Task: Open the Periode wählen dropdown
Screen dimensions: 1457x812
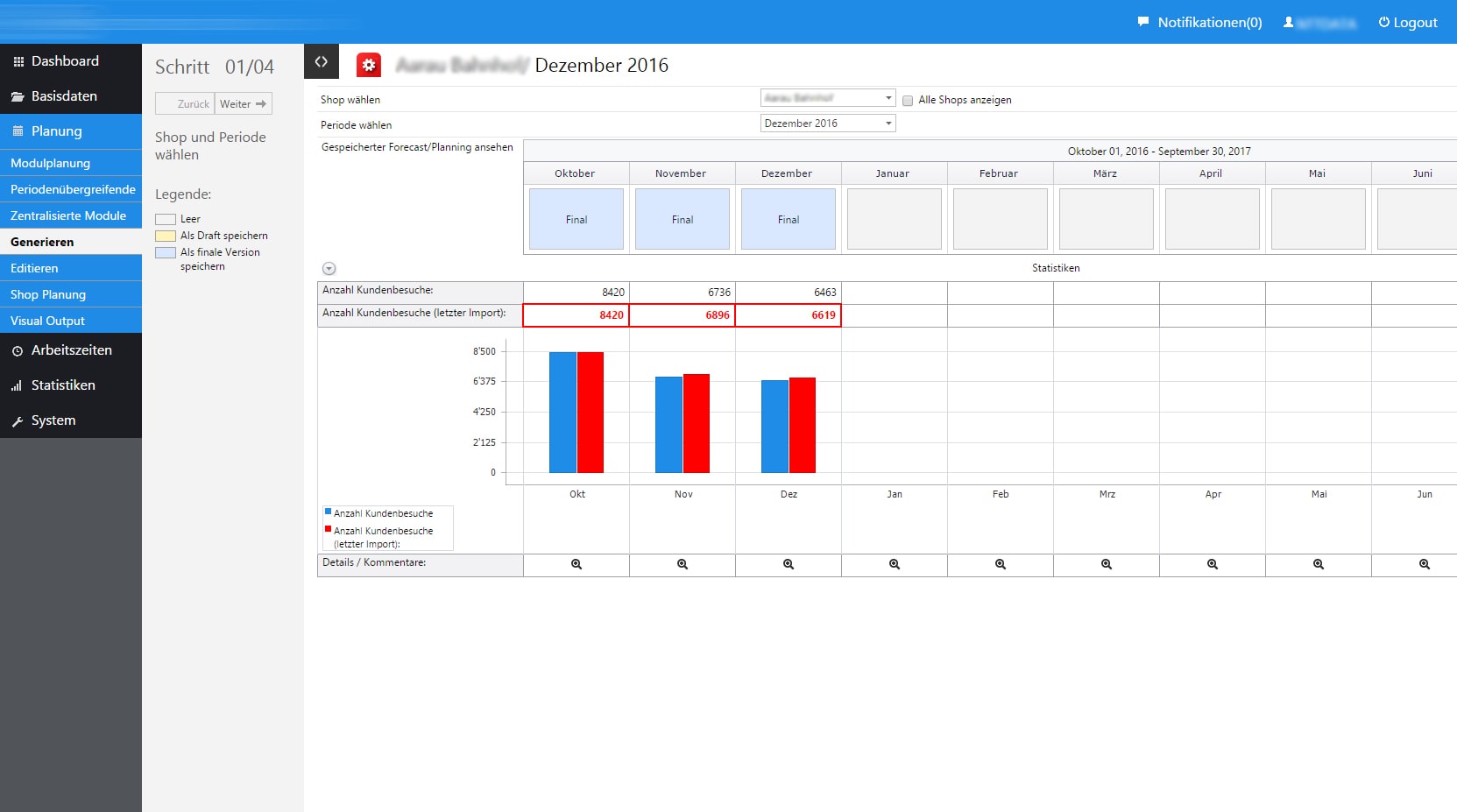Action: 828,124
